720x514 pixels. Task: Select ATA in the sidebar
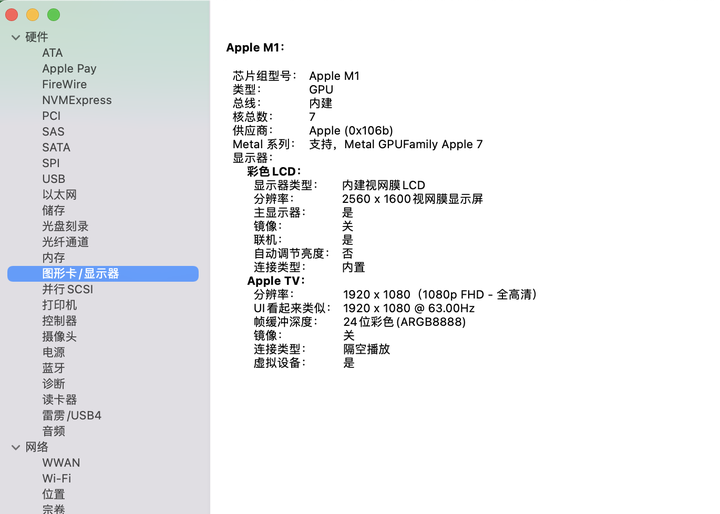coord(52,53)
